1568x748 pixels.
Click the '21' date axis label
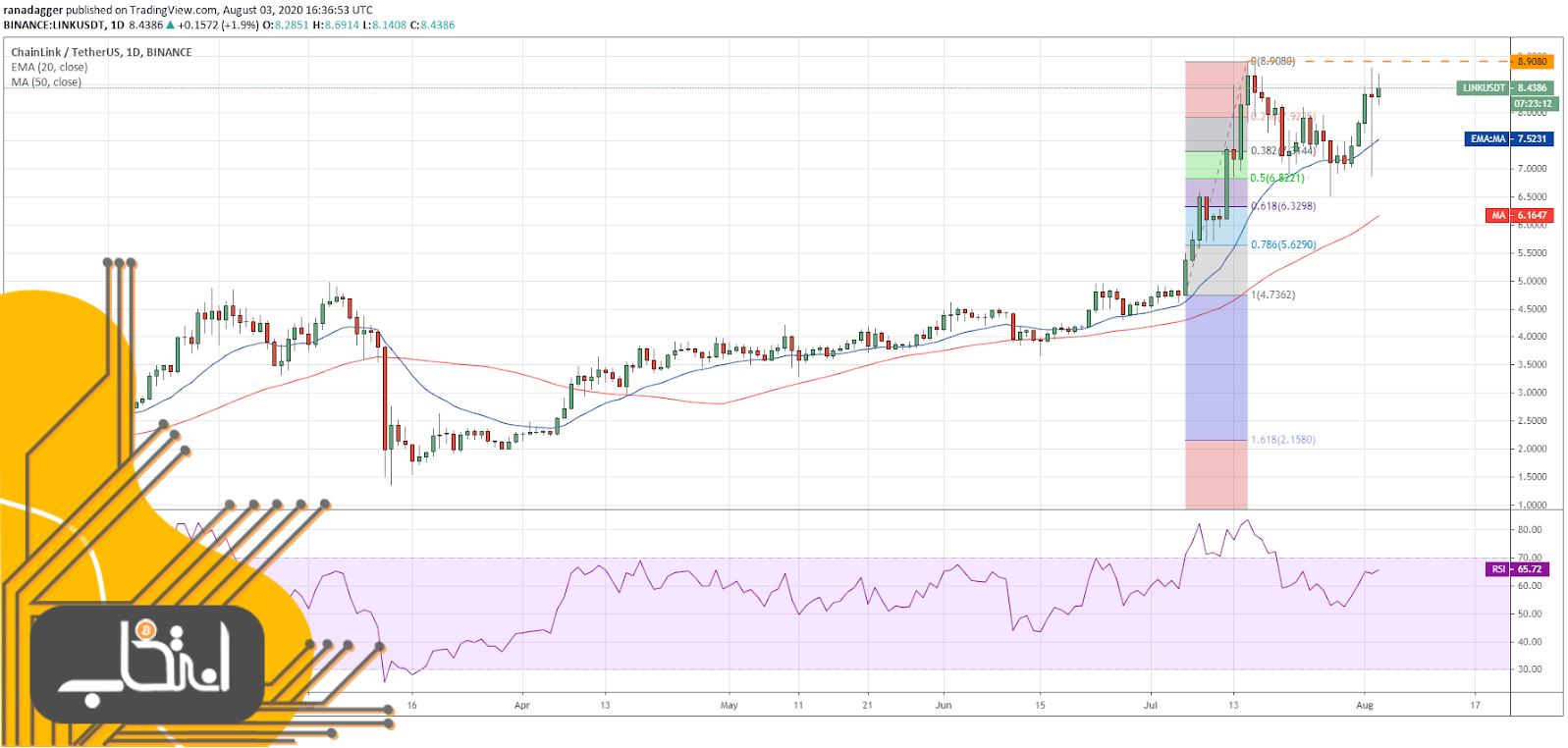coord(867,705)
